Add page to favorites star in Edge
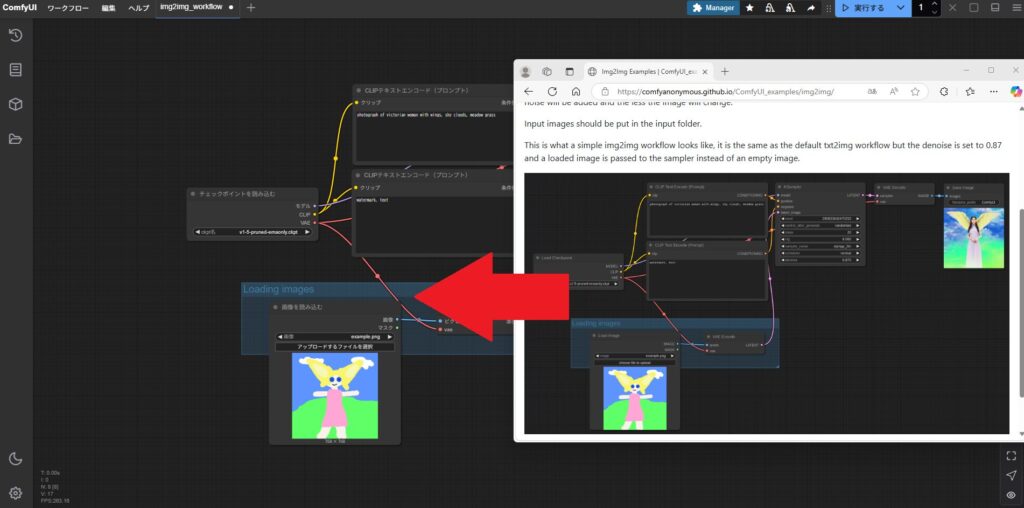Viewport: 1024px width, 508px height. coord(915,92)
